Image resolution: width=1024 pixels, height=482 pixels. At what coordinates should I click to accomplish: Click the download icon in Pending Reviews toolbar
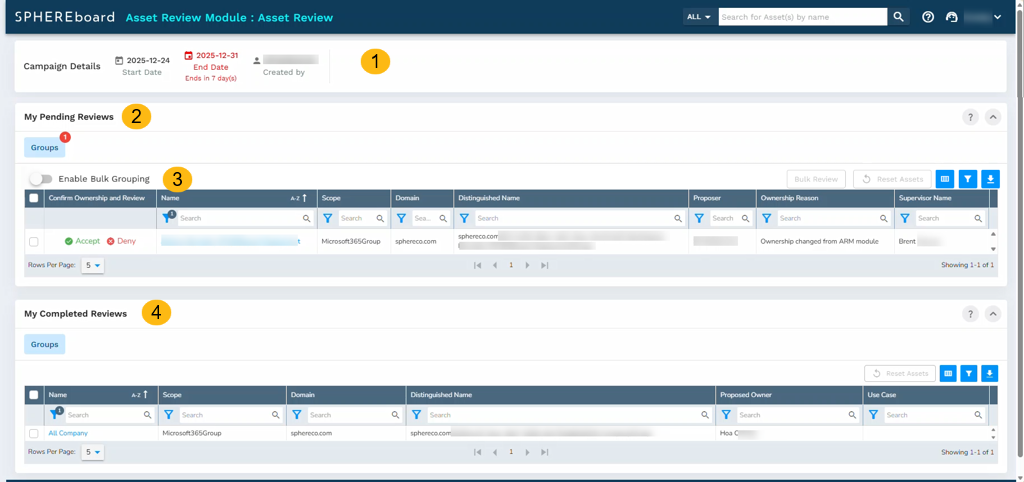pyautogui.click(x=990, y=179)
